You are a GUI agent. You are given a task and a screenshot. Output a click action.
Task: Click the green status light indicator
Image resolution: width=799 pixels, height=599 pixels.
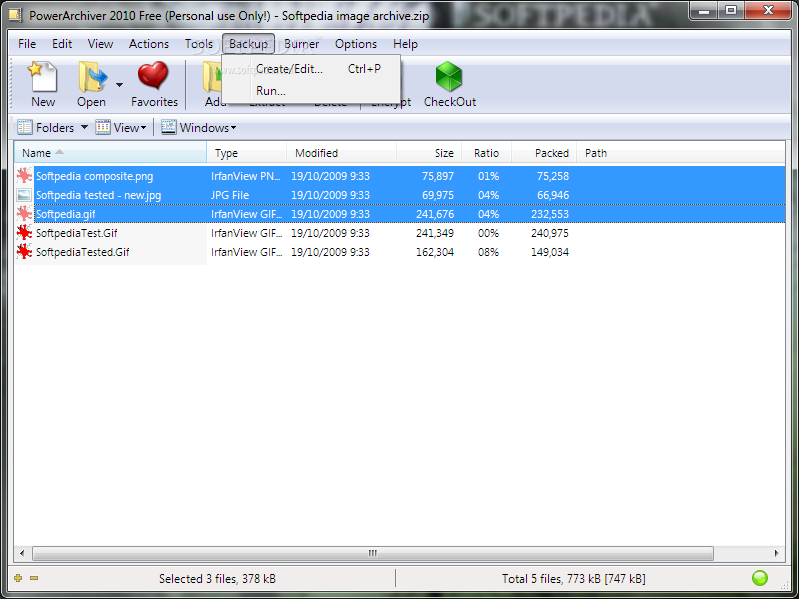[760, 578]
